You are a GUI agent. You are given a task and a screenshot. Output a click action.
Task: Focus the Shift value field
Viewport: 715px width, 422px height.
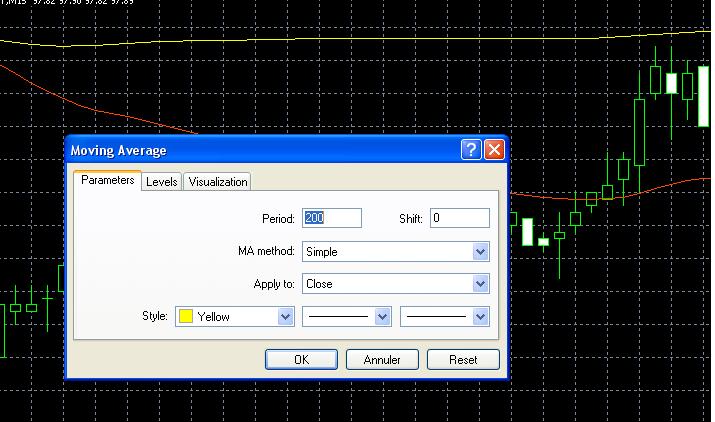tap(460, 218)
